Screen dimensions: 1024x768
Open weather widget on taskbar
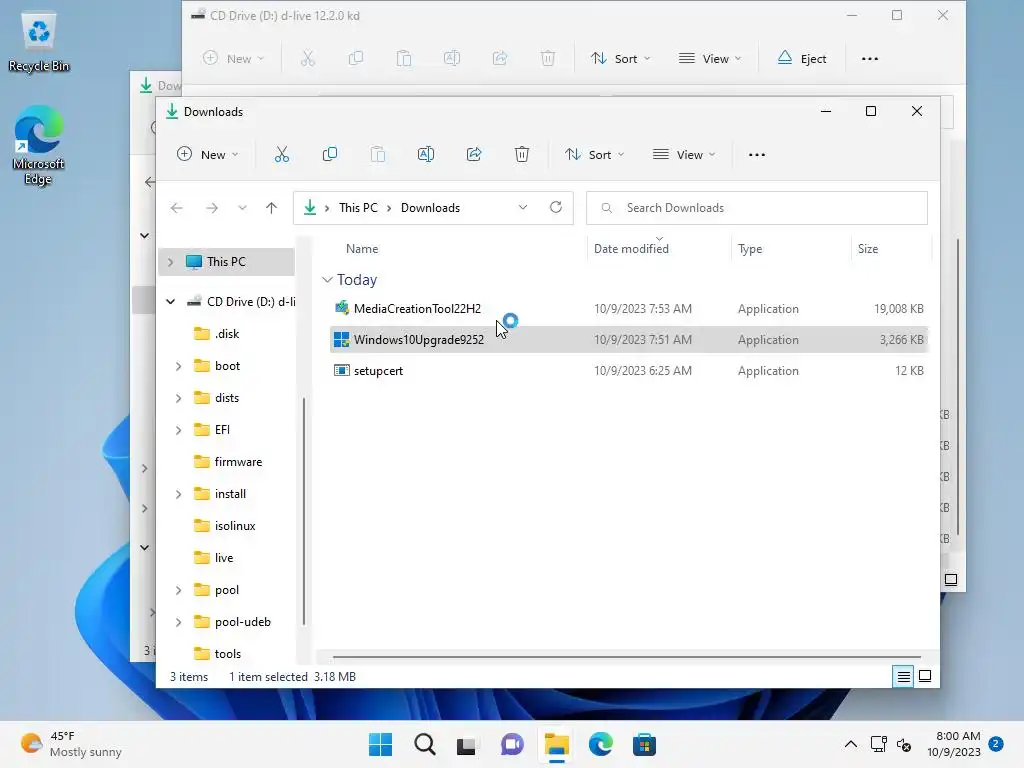tap(71, 744)
